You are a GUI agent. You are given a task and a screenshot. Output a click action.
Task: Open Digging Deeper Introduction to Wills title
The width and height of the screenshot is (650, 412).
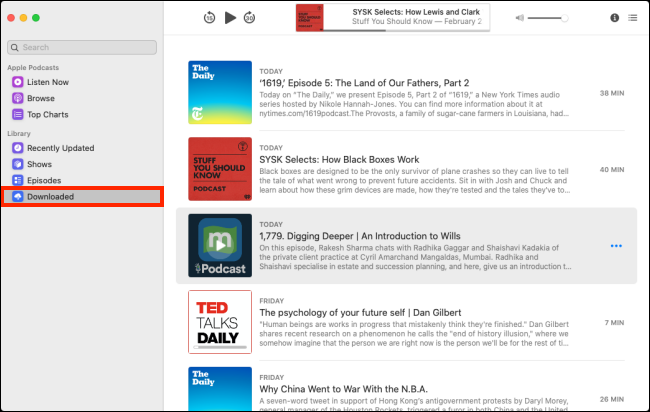tap(360, 236)
